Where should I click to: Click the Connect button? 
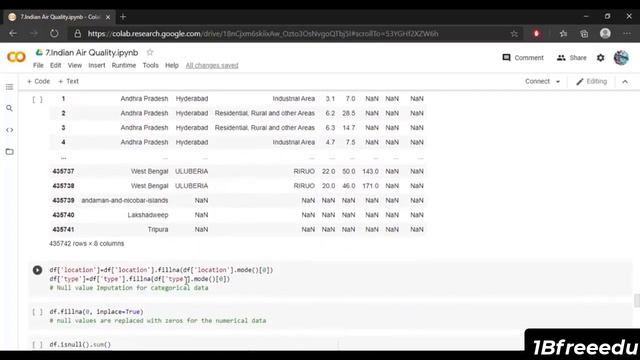[x=537, y=81]
